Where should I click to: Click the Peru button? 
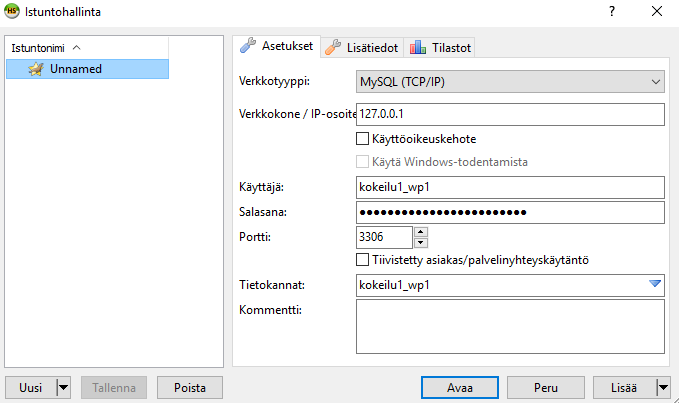click(x=546, y=387)
